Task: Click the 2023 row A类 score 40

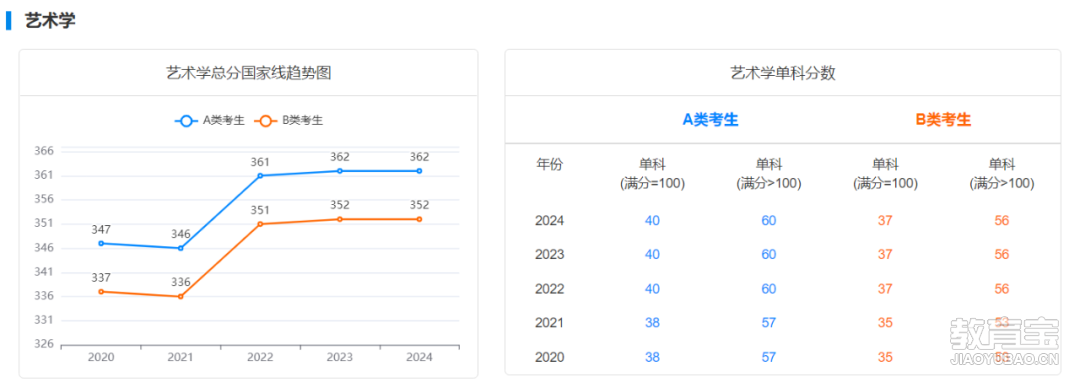Action: (x=652, y=255)
